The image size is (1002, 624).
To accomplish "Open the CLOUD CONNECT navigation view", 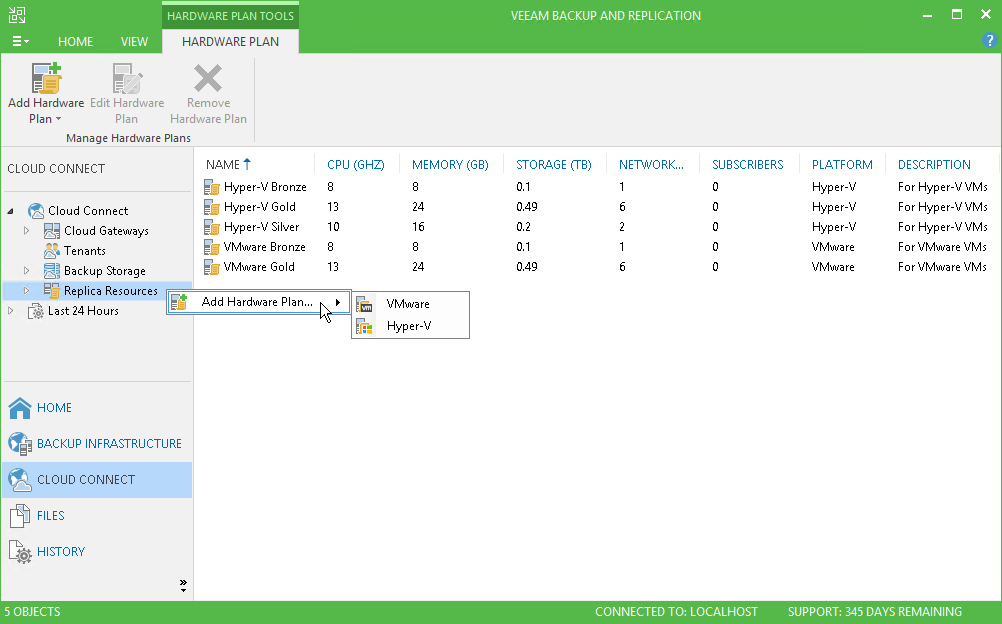I will [97, 480].
